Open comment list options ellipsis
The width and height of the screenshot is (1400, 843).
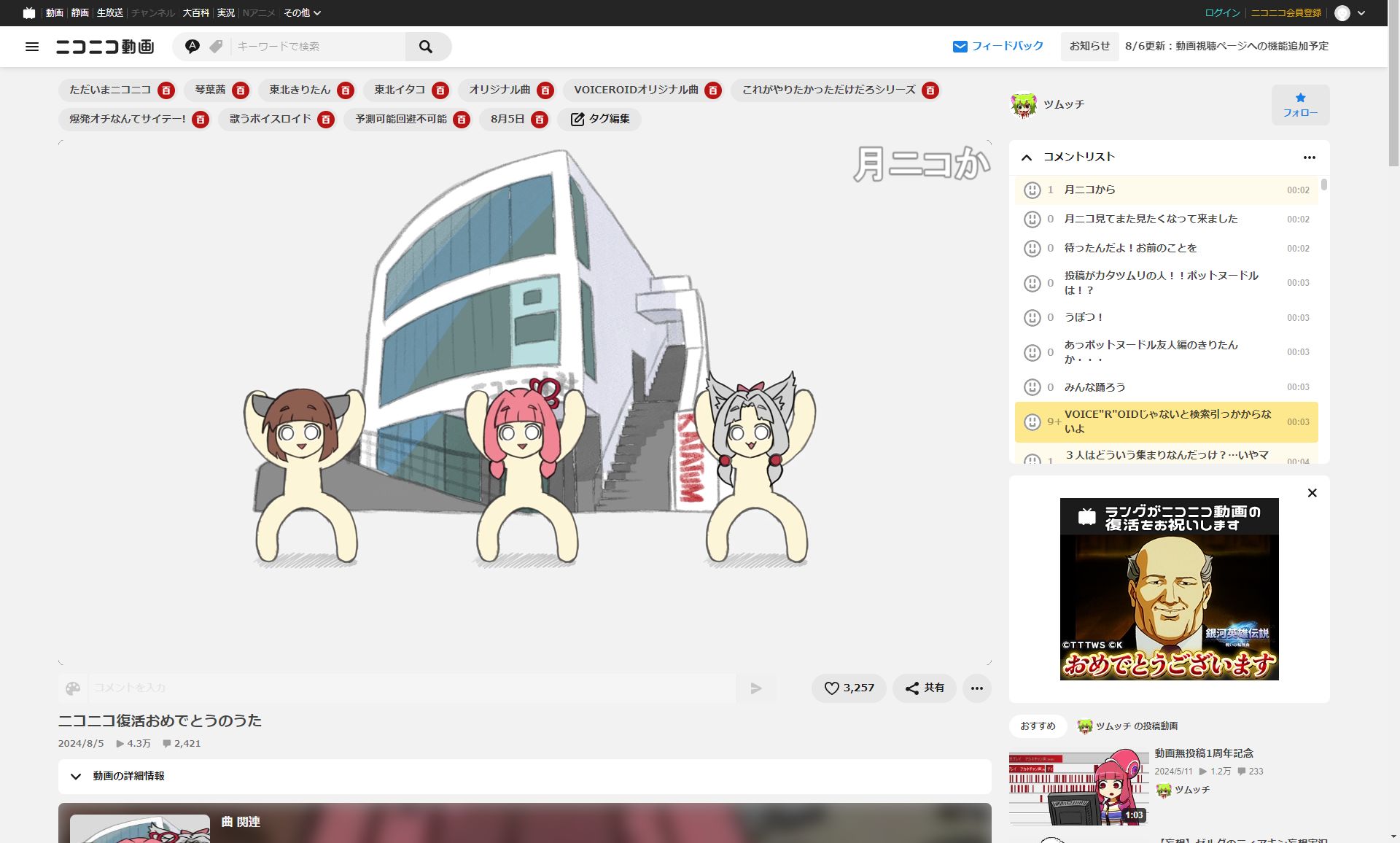pyautogui.click(x=1310, y=158)
